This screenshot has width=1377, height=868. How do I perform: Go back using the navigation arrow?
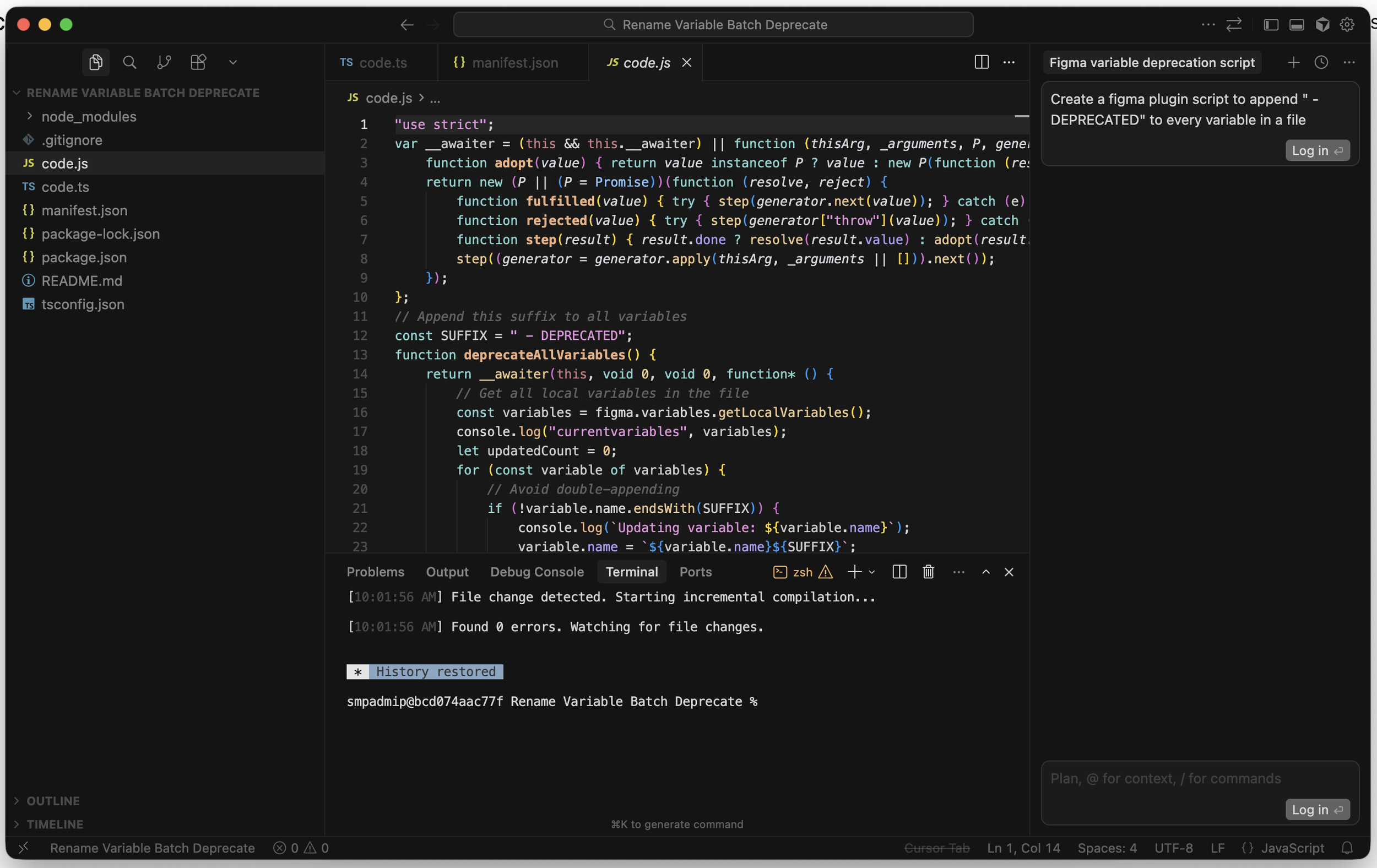(406, 25)
